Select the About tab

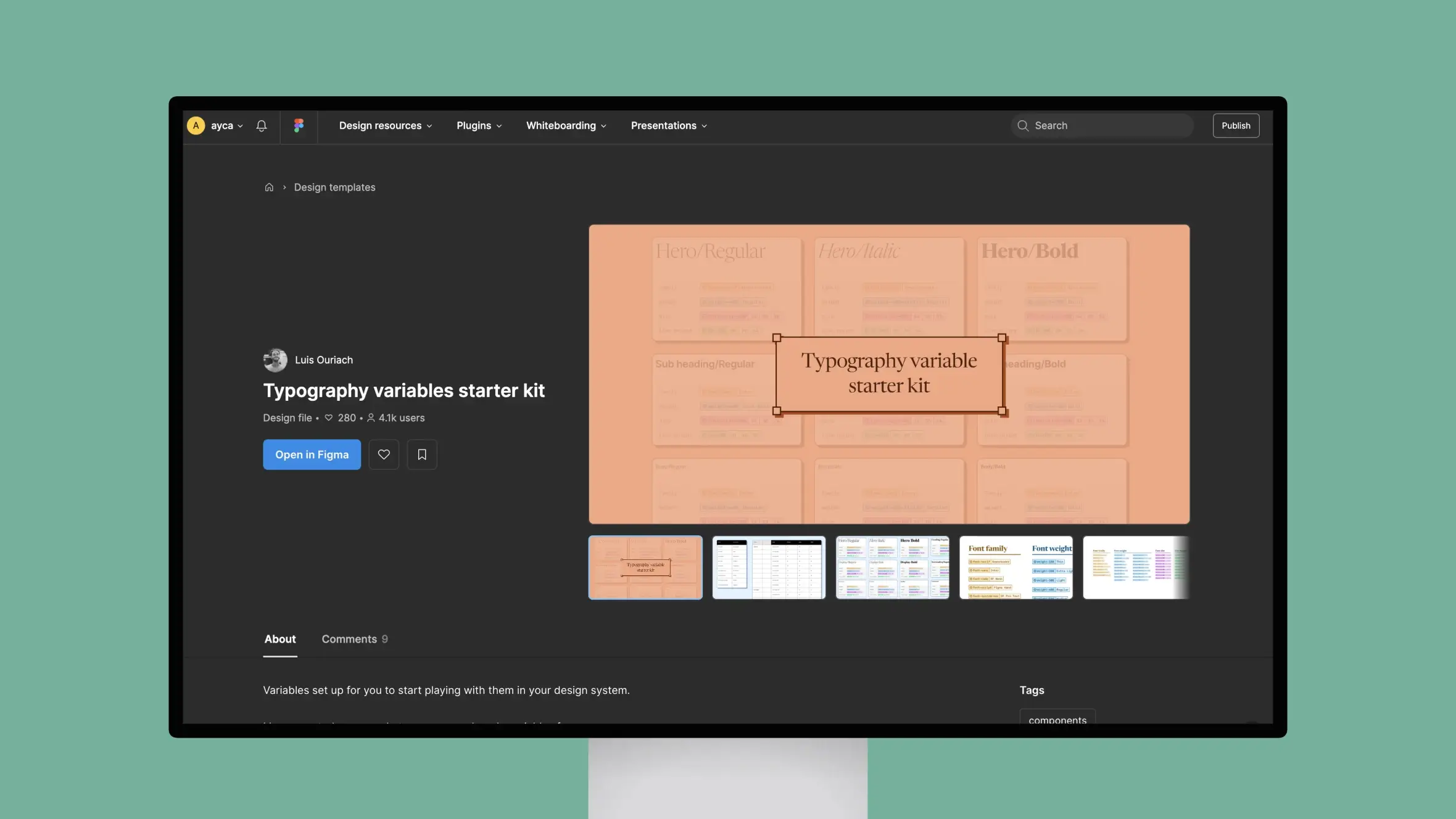(x=279, y=639)
